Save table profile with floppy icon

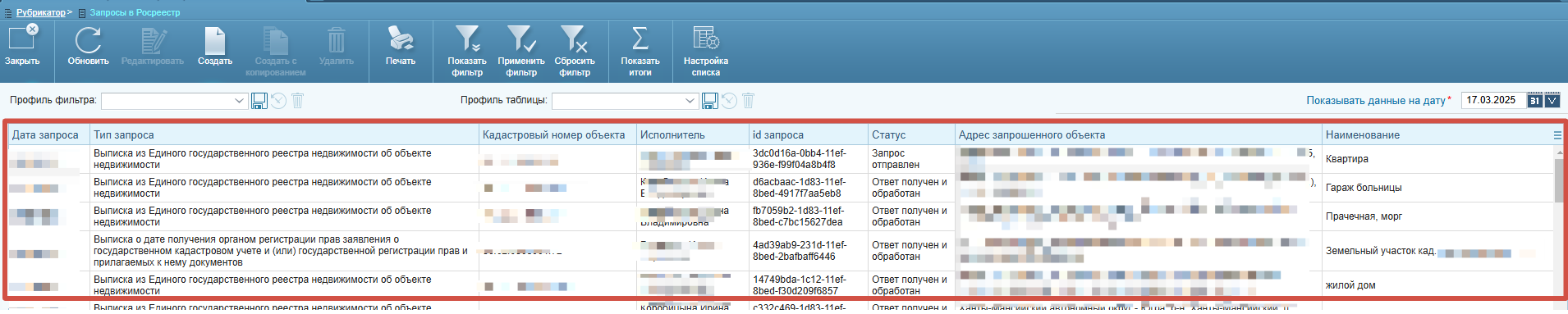[710, 101]
